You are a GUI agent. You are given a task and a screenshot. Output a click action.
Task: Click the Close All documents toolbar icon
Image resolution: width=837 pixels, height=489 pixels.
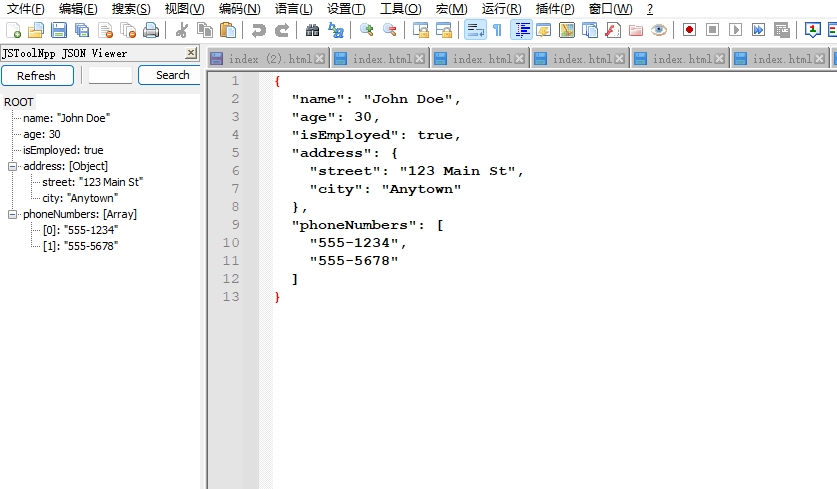129,30
